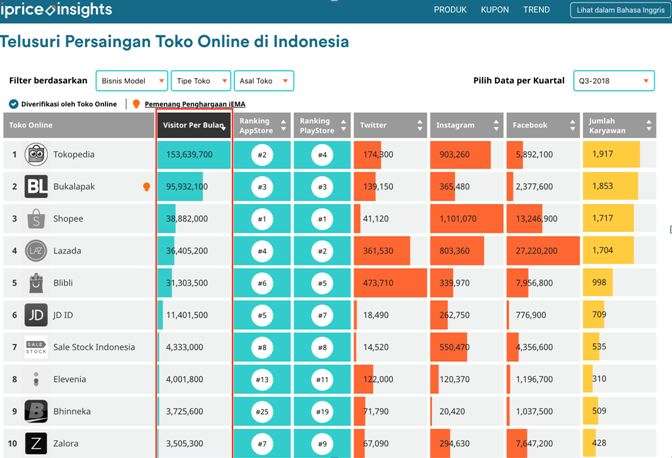Open the KUPON menu
The image size is (672, 458).
coord(495,9)
